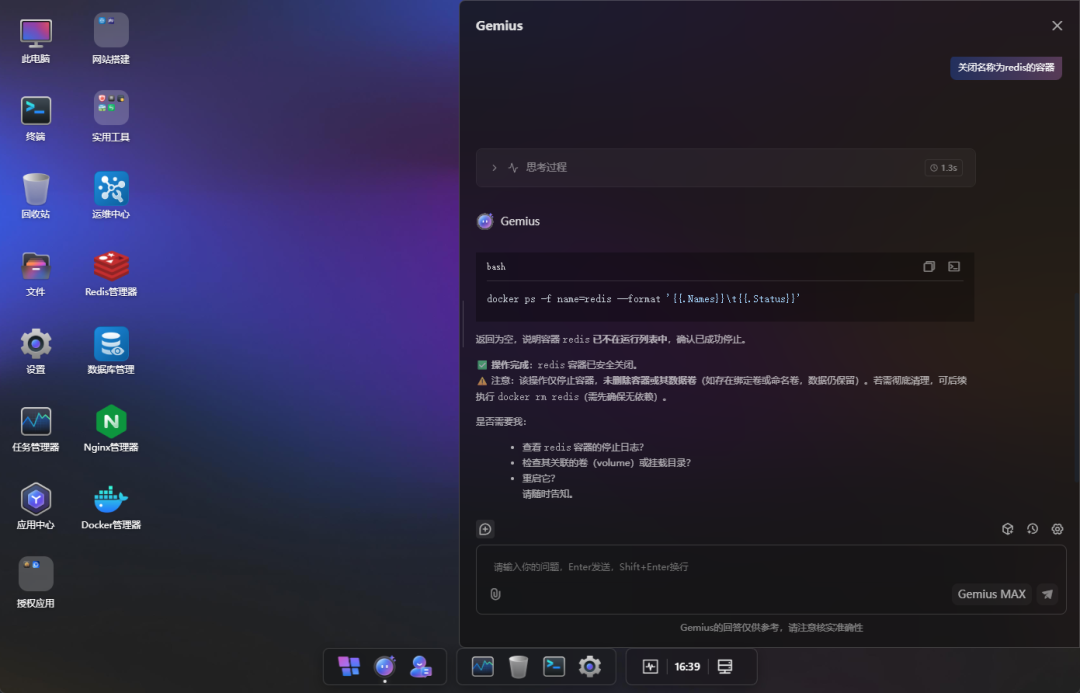The height and width of the screenshot is (693, 1080).
Task: Launch the Docker管理器 desktop icon
Action: point(111,507)
